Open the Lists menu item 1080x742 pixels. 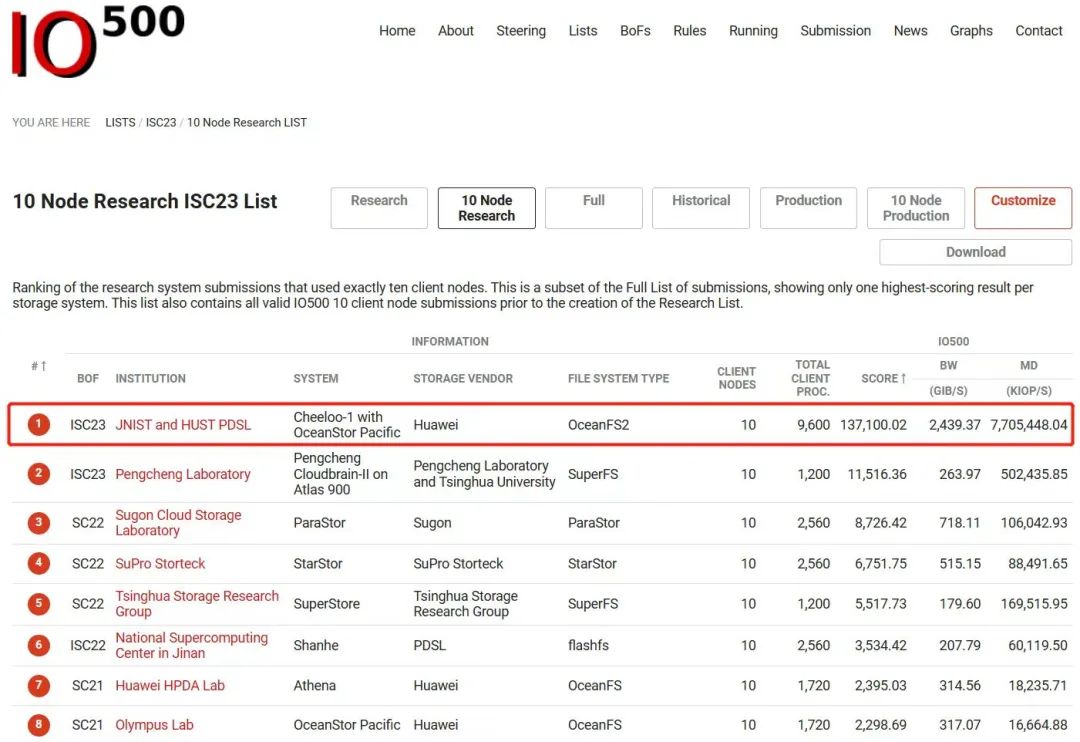(x=582, y=31)
